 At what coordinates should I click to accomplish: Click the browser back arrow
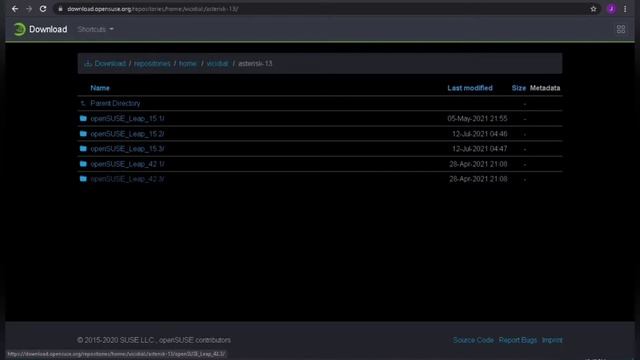pos(15,9)
